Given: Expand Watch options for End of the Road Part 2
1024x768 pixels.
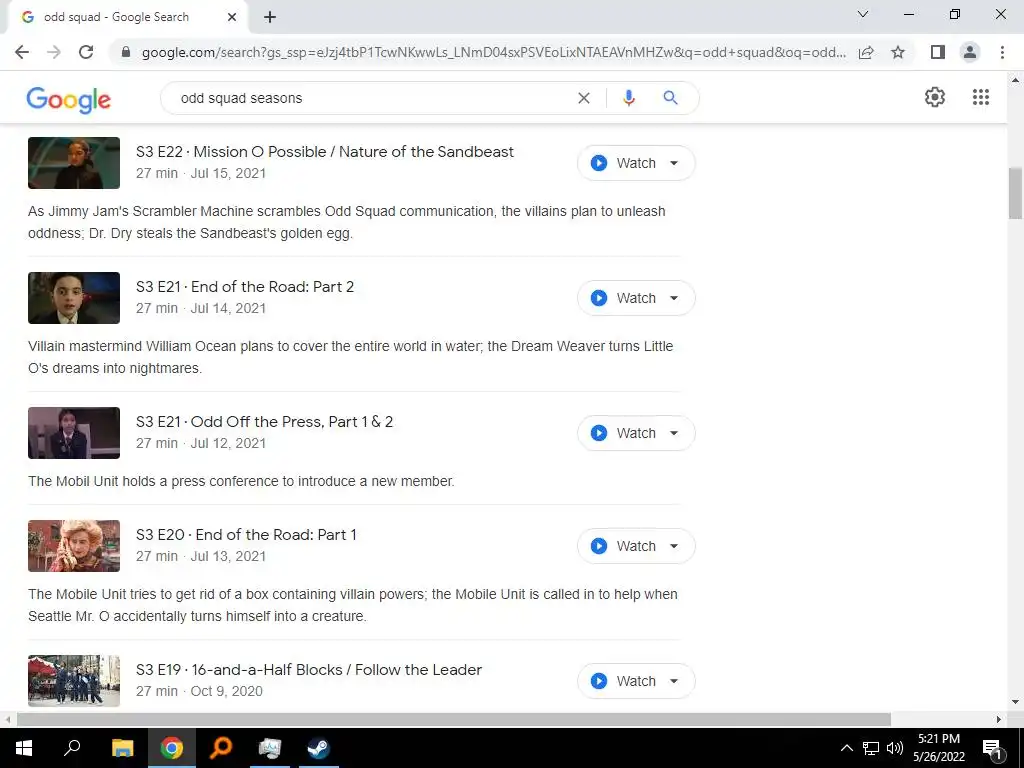Looking at the screenshot, I should click(x=674, y=298).
